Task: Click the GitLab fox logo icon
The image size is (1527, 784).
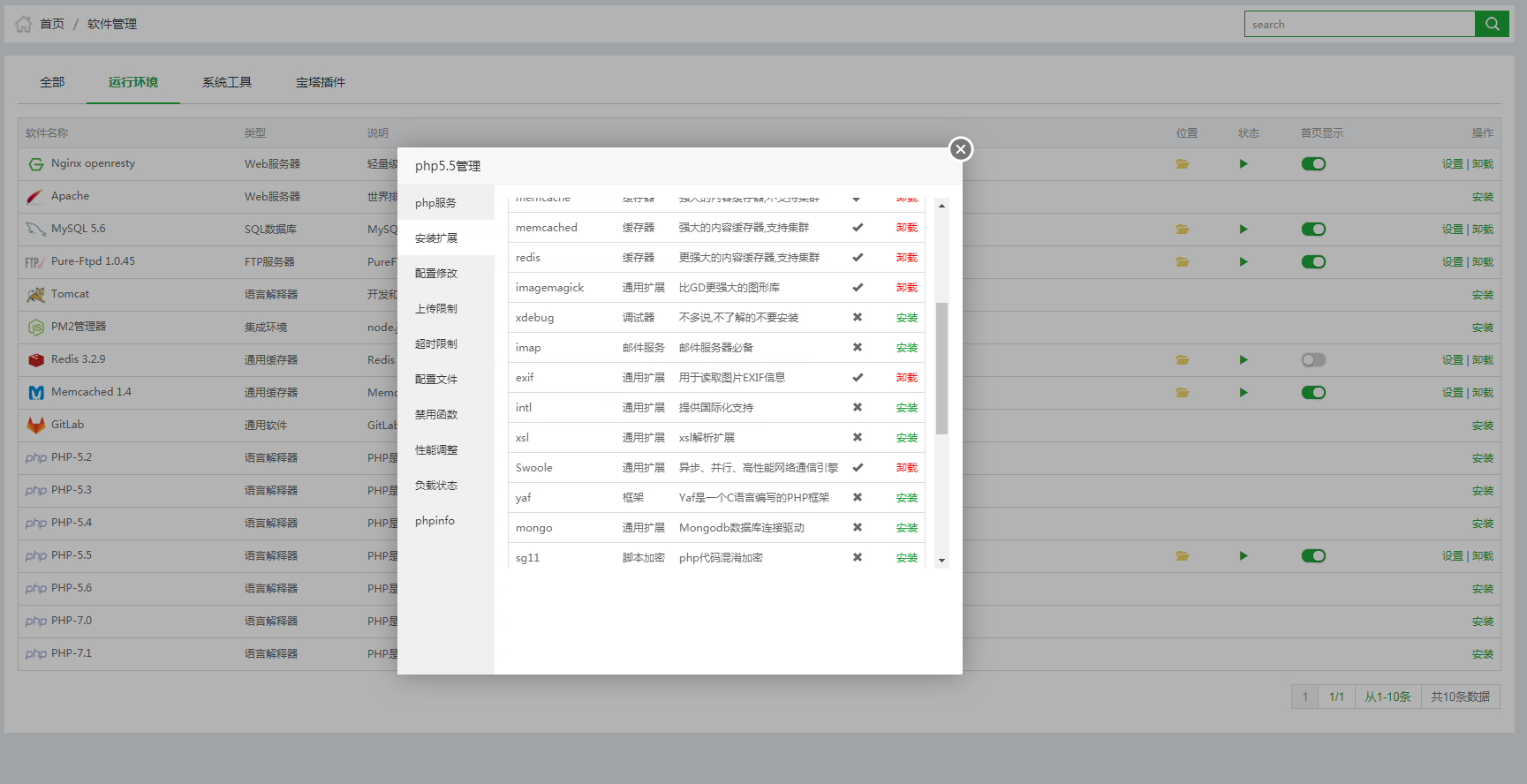Action: [36, 426]
